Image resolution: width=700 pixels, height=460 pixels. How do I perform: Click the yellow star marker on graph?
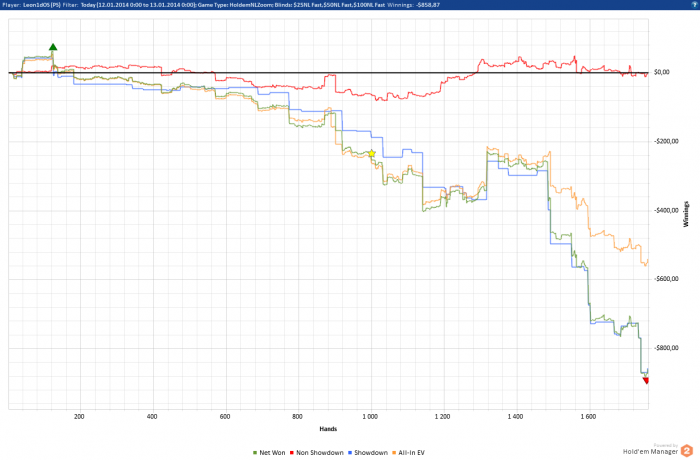(x=371, y=154)
